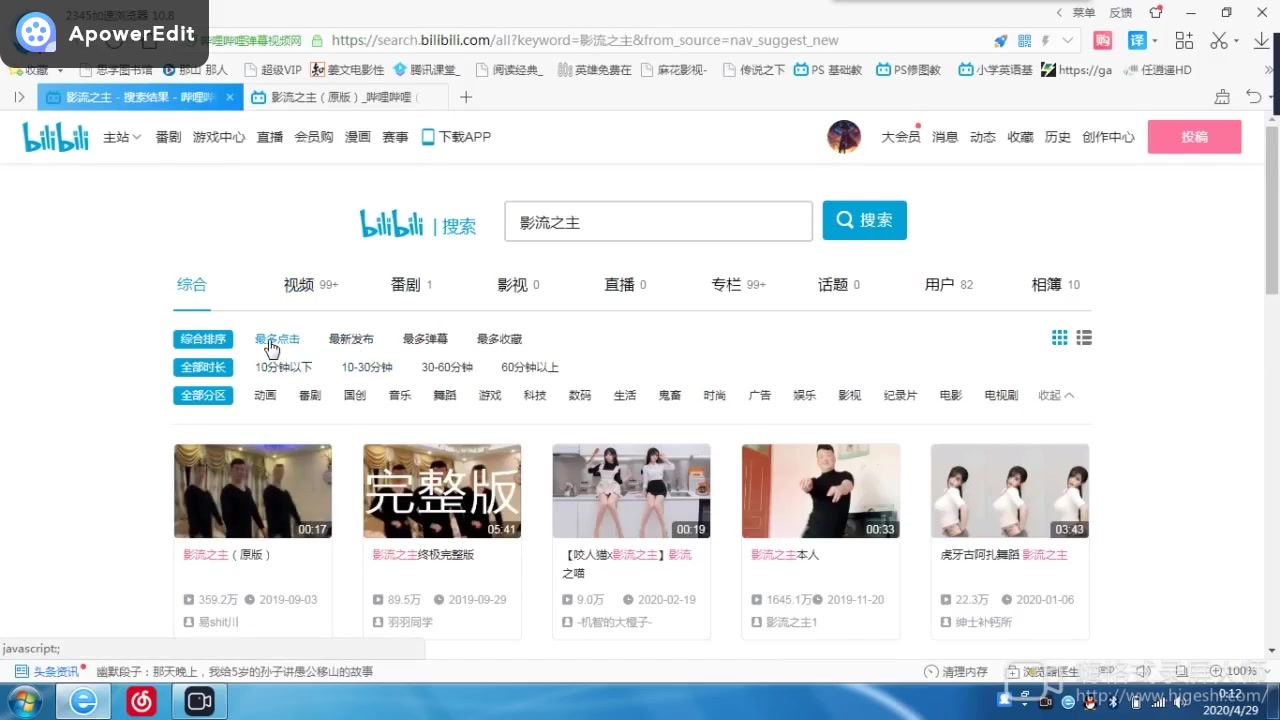This screenshot has height=720, width=1280.
Task: Collapse the category filters with 收起
Action: 1056,395
